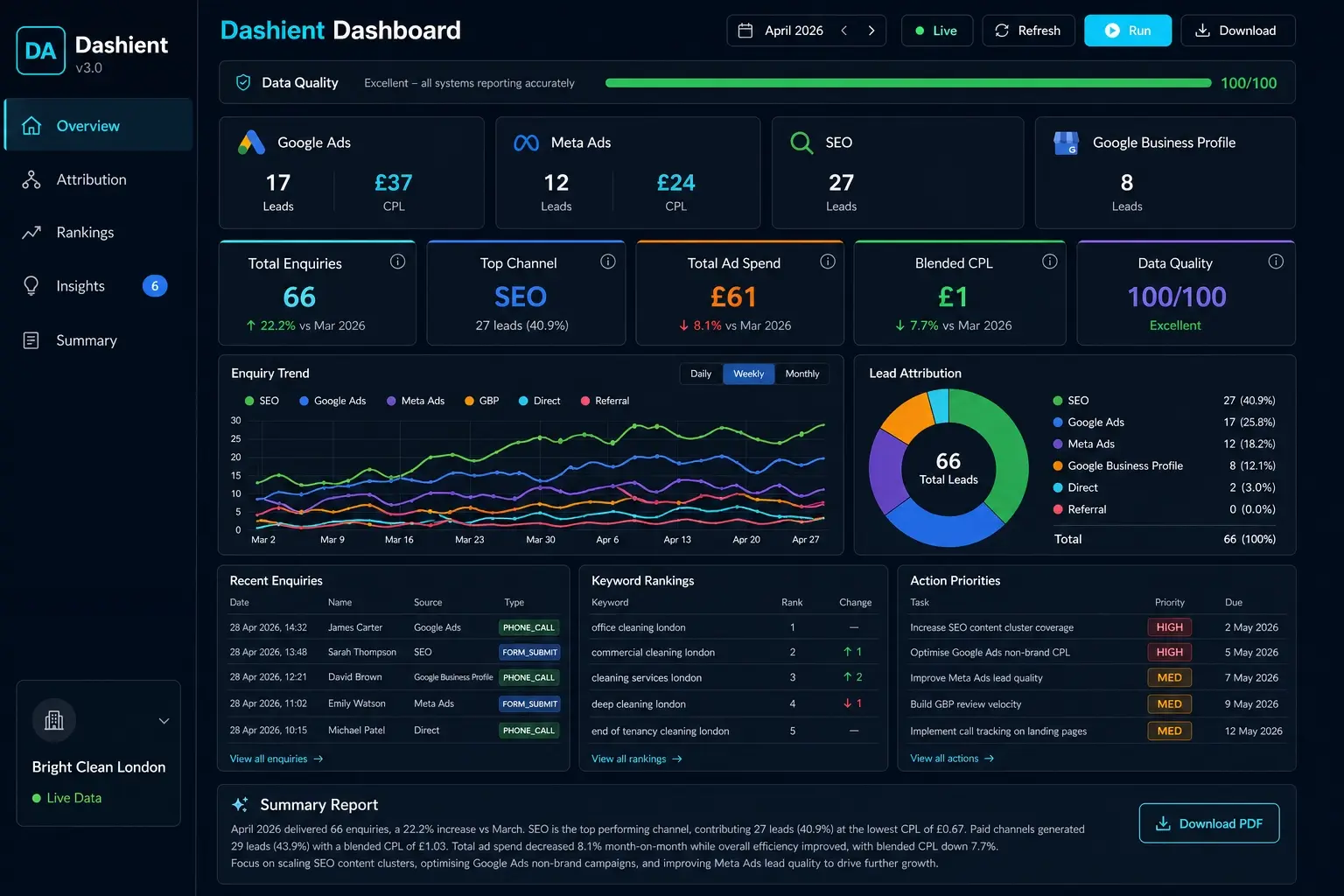The width and height of the screenshot is (1344, 896).
Task: Click the DA Dashient logo icon
Action: click(x=40, y=51)
